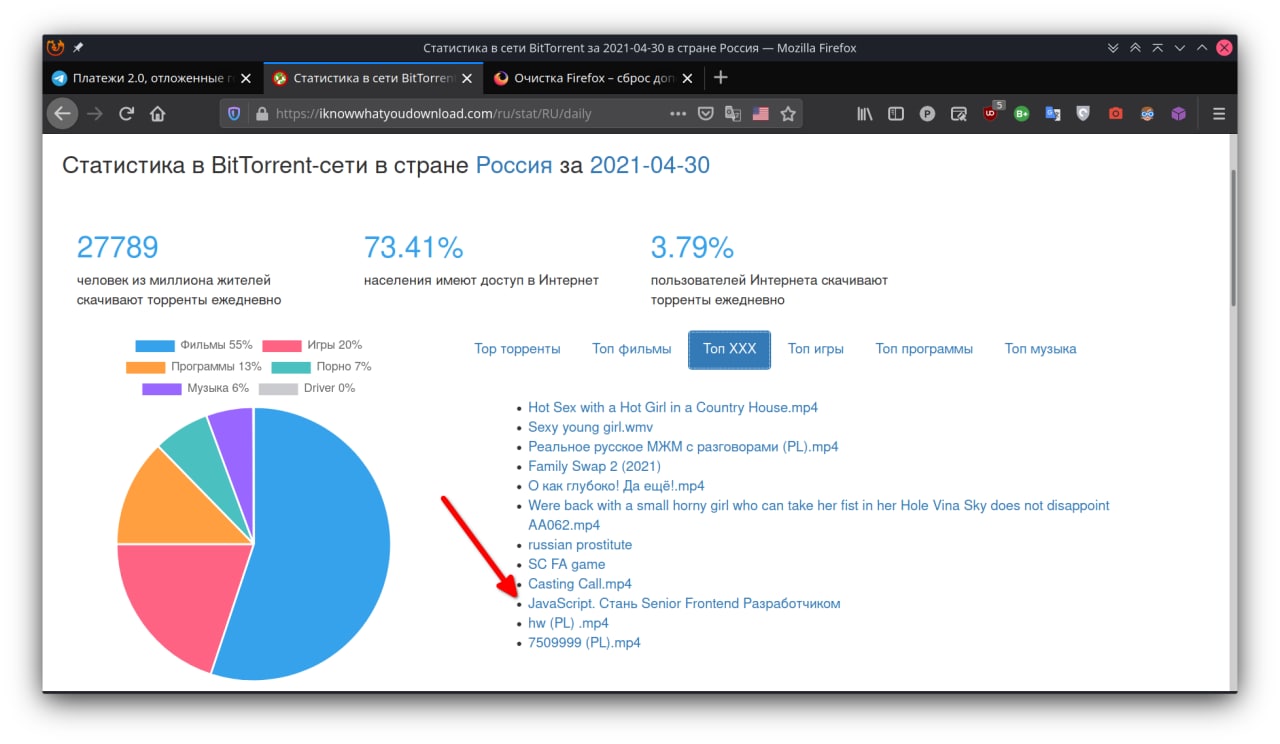Image resolution: width=1280 pixels, height=744 pixels.
Task: Open the Топ музыка tab
Action: point(1040,349)
